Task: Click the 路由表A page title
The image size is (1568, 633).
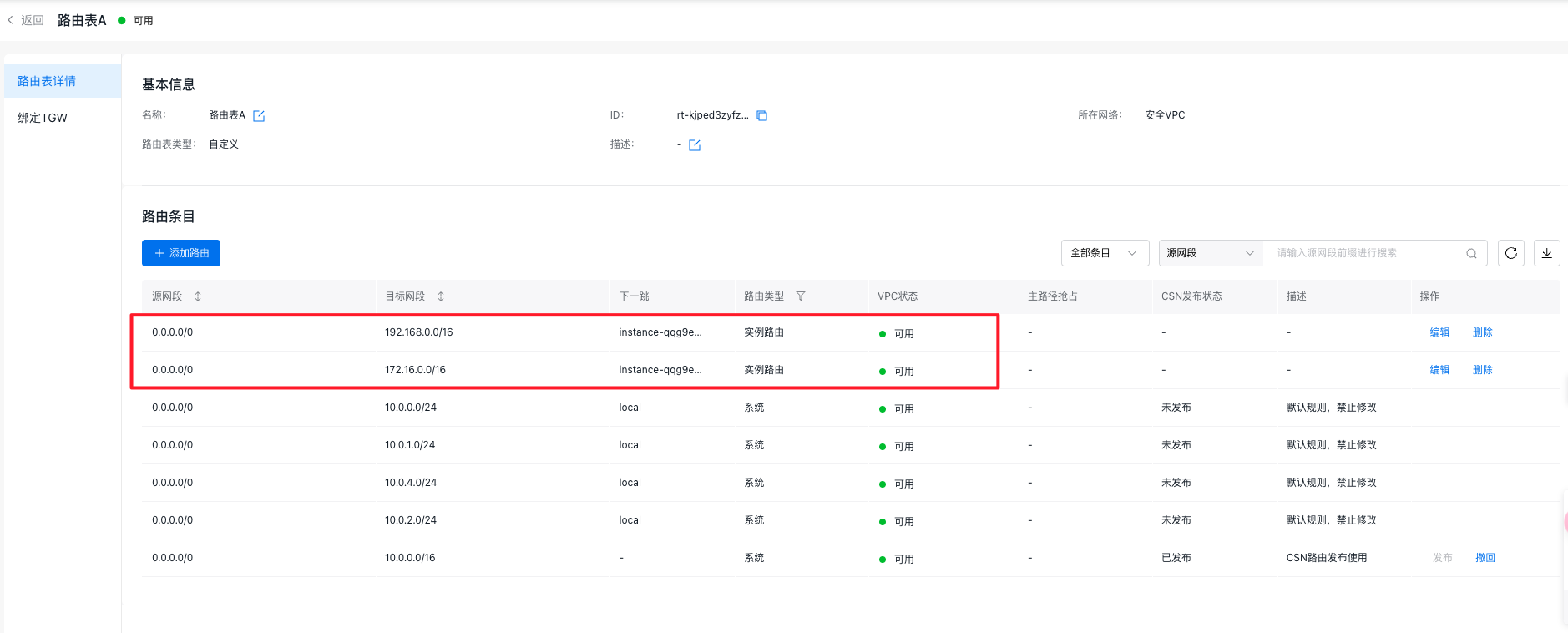Action: click(82, 20)
